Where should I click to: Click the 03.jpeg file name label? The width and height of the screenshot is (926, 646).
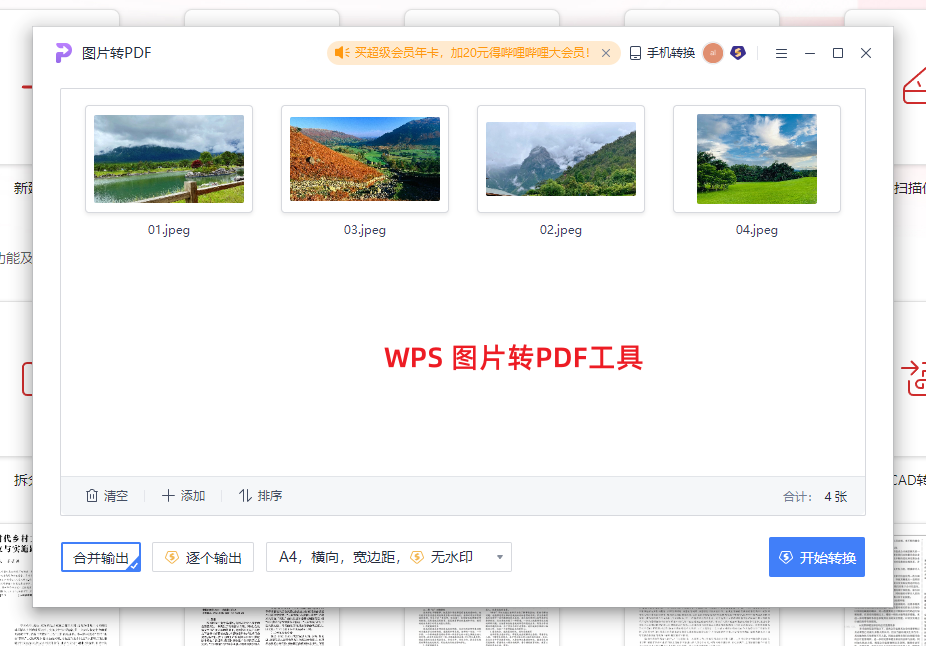[365, 230]
